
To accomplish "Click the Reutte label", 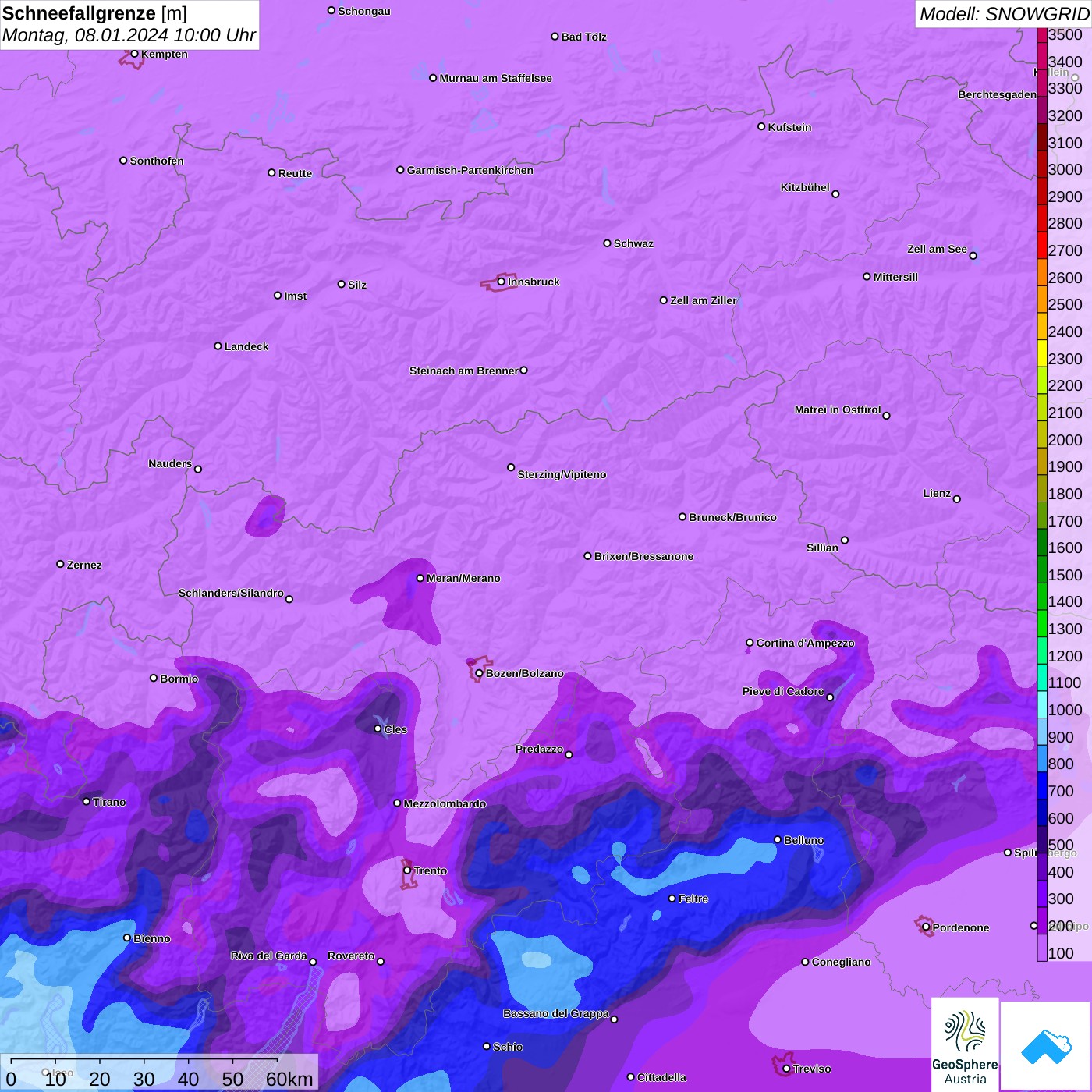I will [295, 173].
